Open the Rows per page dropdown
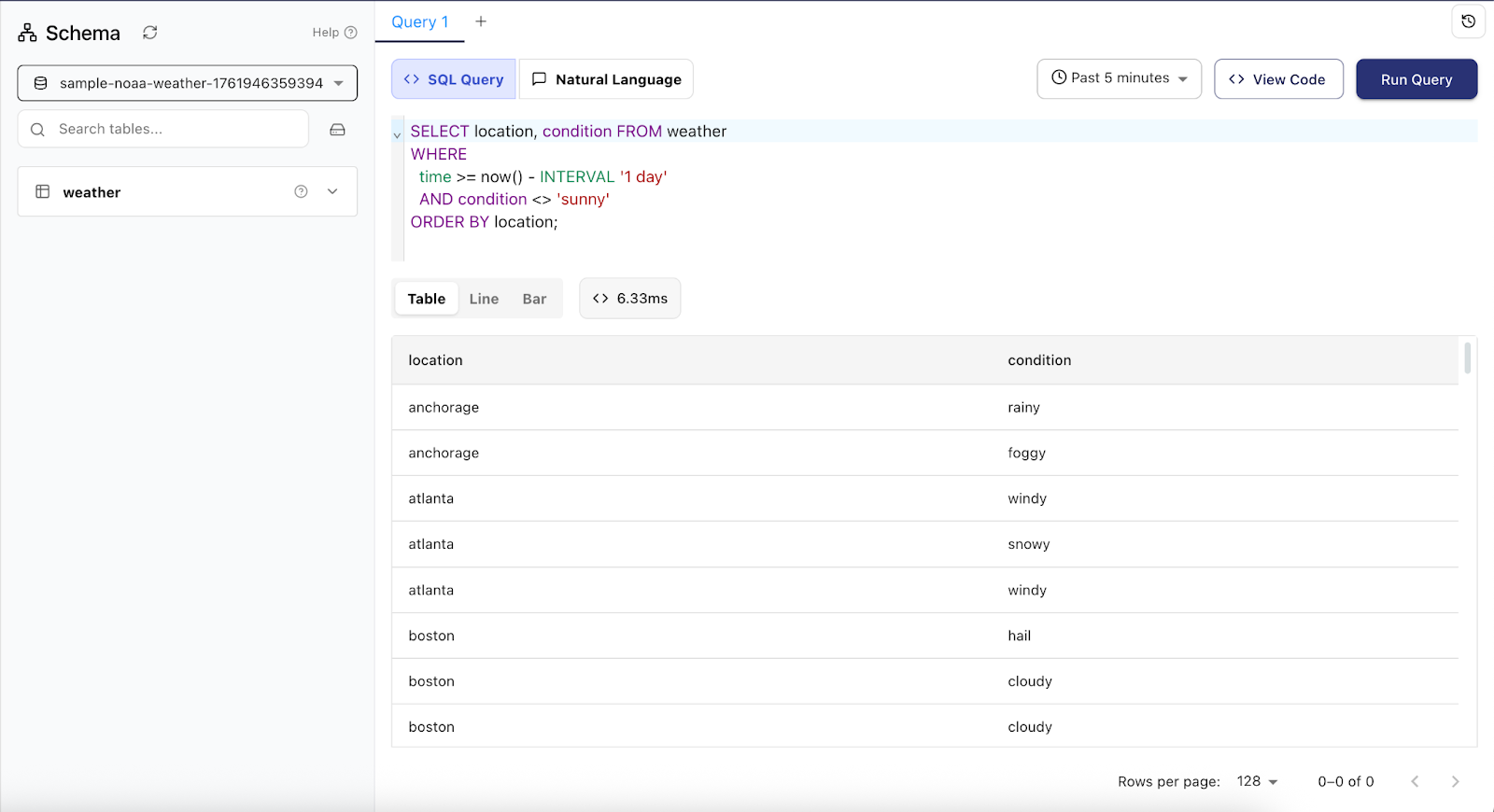 1257,781
